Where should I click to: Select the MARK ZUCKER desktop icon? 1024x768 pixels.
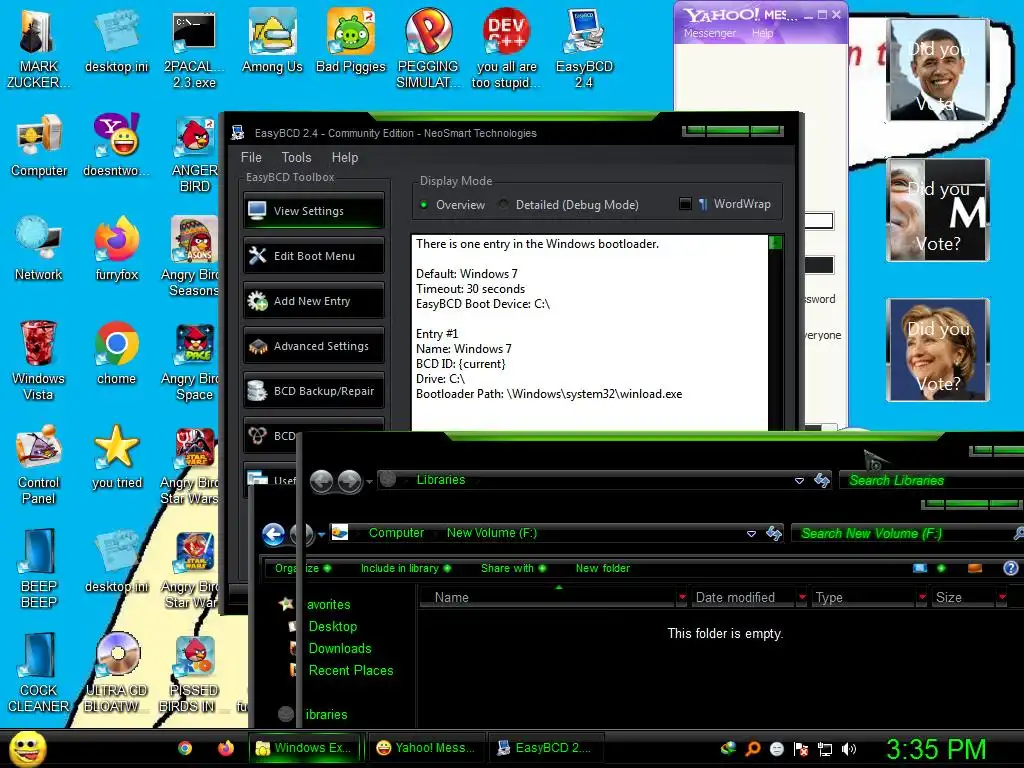38,48
